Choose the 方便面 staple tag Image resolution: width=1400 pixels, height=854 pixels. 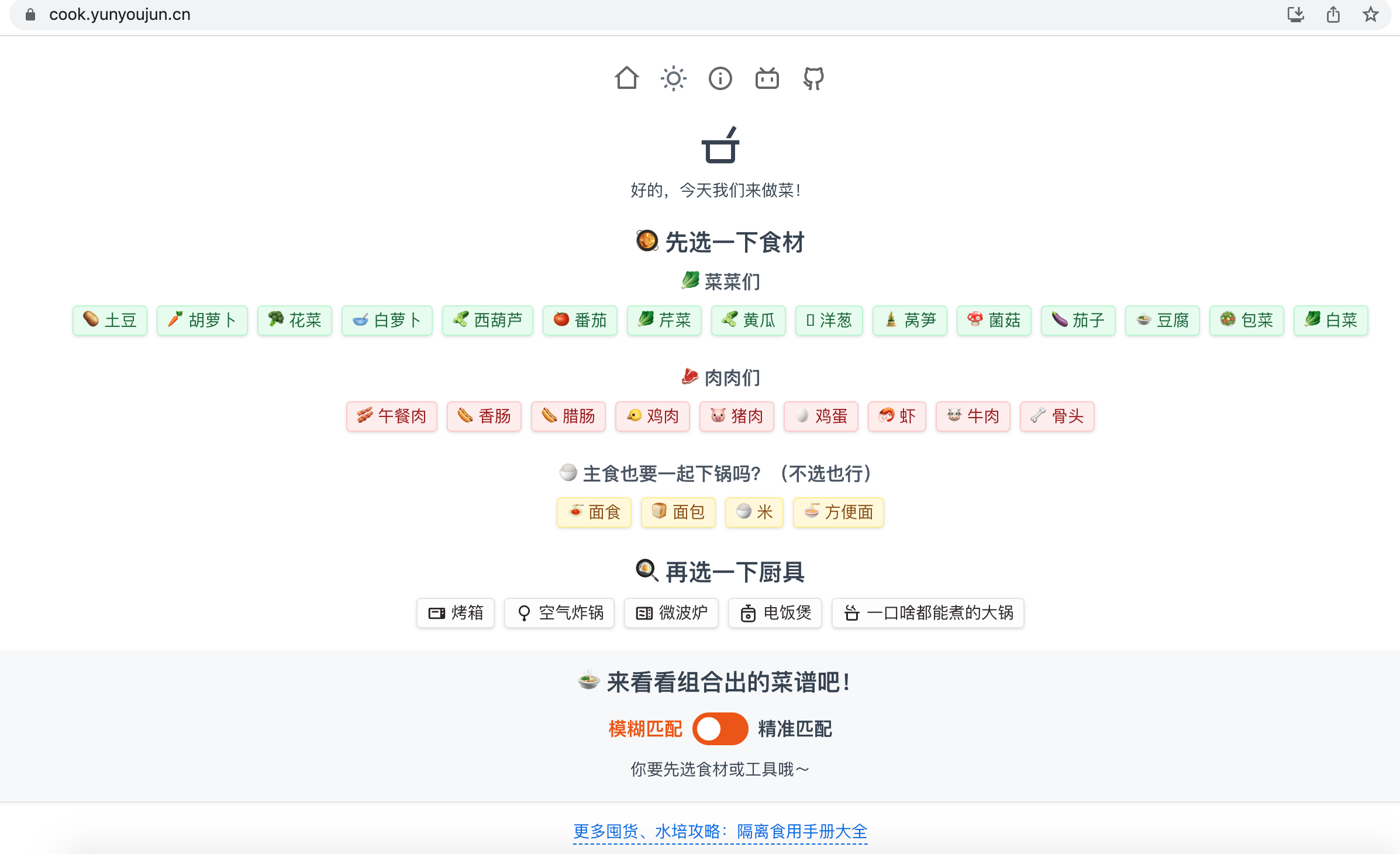click(x=838, y=512)
